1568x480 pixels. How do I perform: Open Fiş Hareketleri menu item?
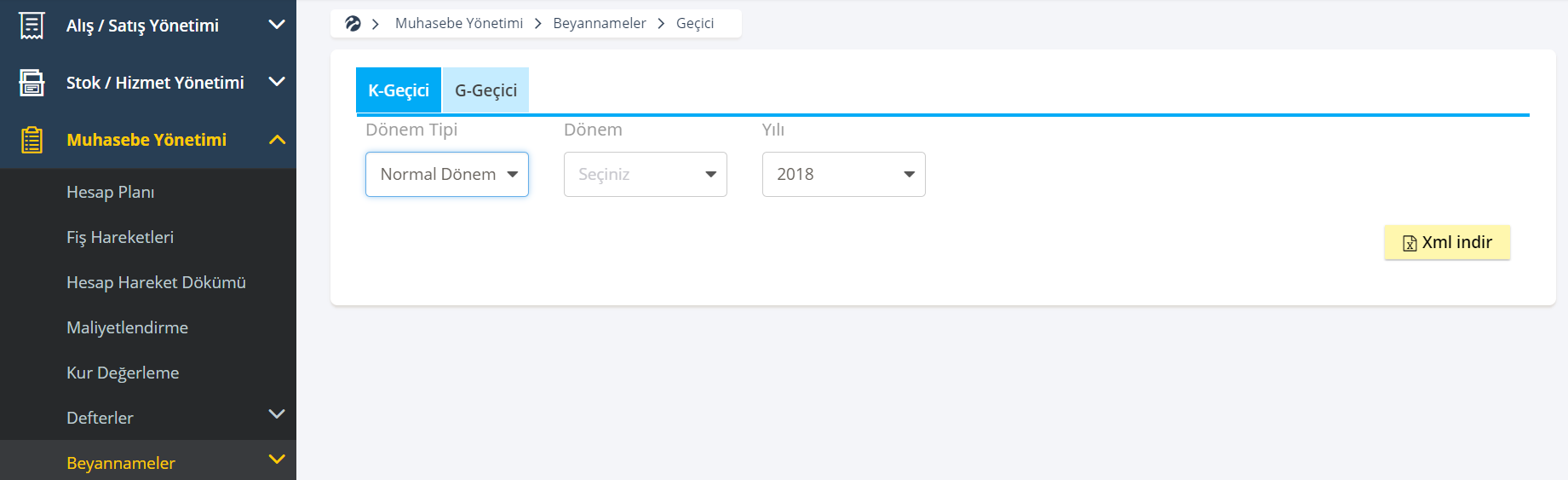tap(120, 237)
